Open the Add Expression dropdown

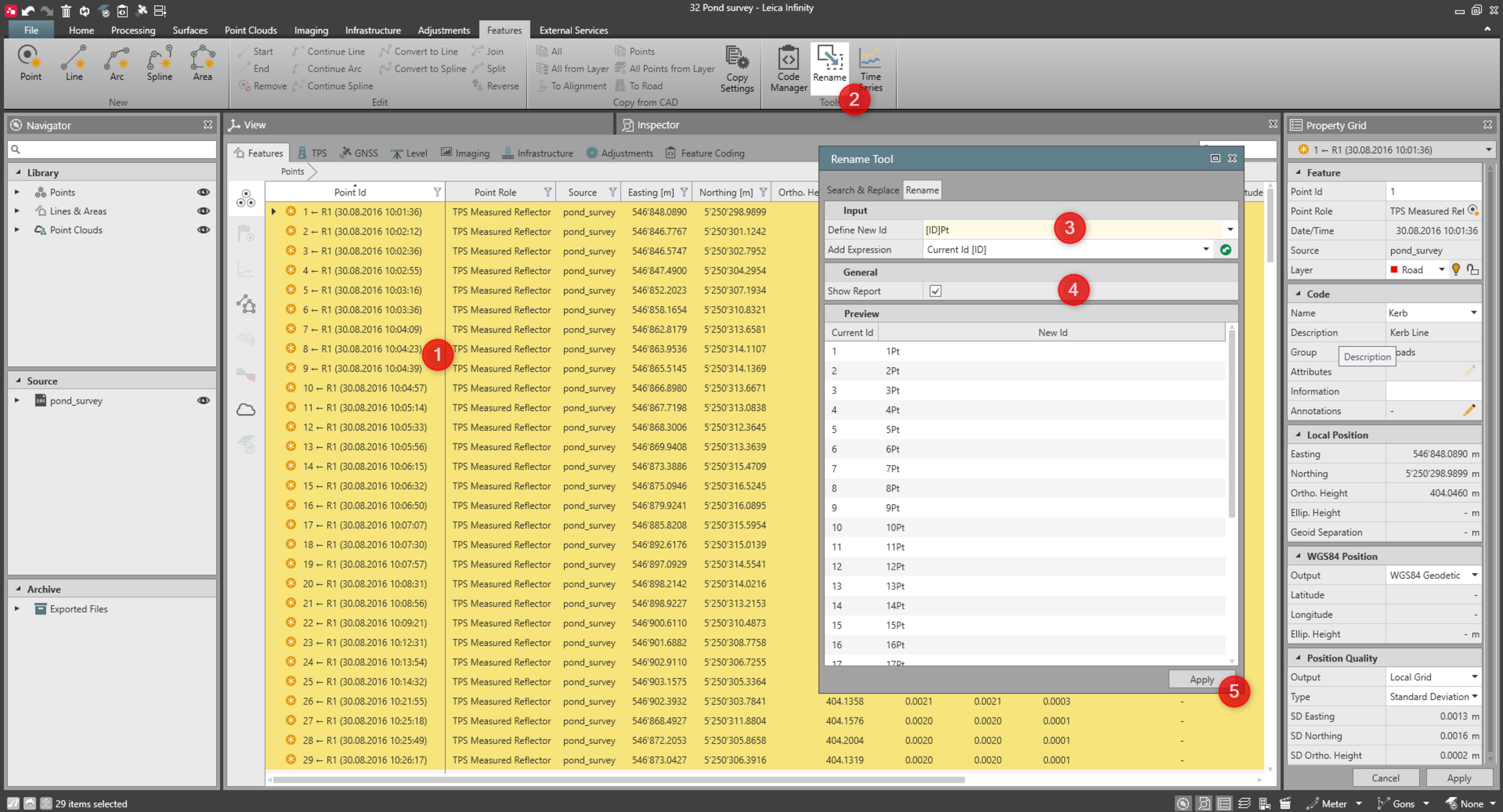[1206, 250]
